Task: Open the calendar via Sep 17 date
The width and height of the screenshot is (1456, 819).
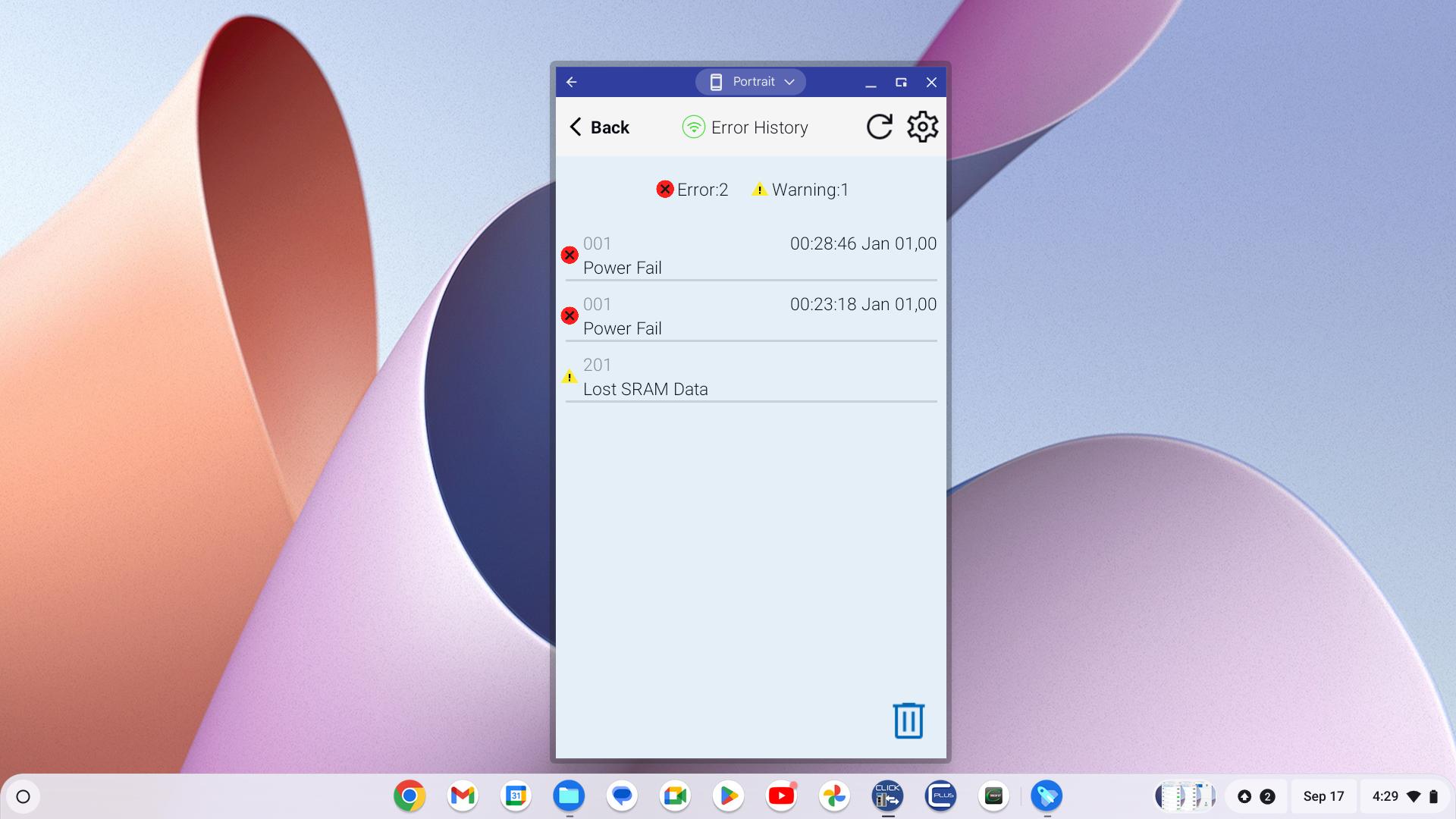Action: [x=1323, y=796]
